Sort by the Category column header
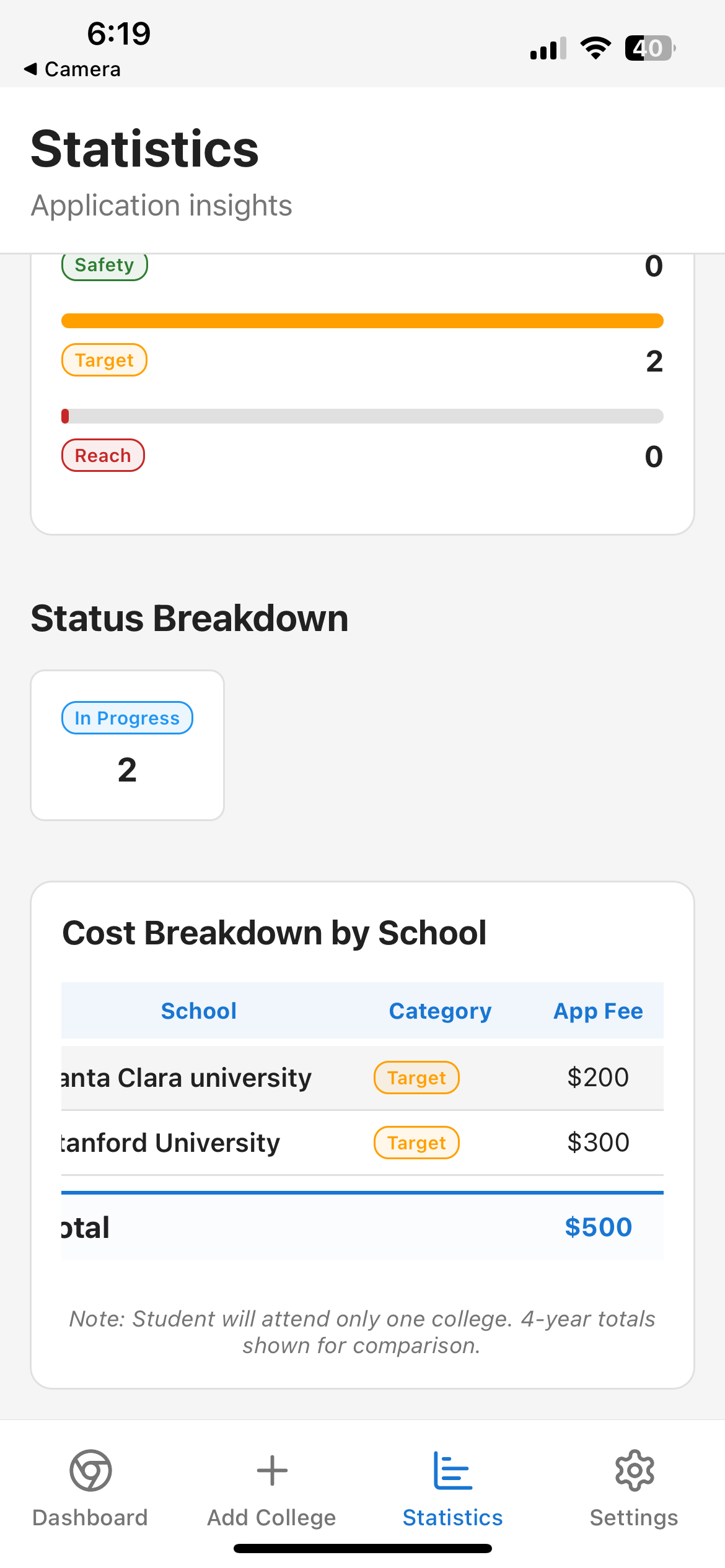Screen dimensions: 725x1568 (440, 1011)
